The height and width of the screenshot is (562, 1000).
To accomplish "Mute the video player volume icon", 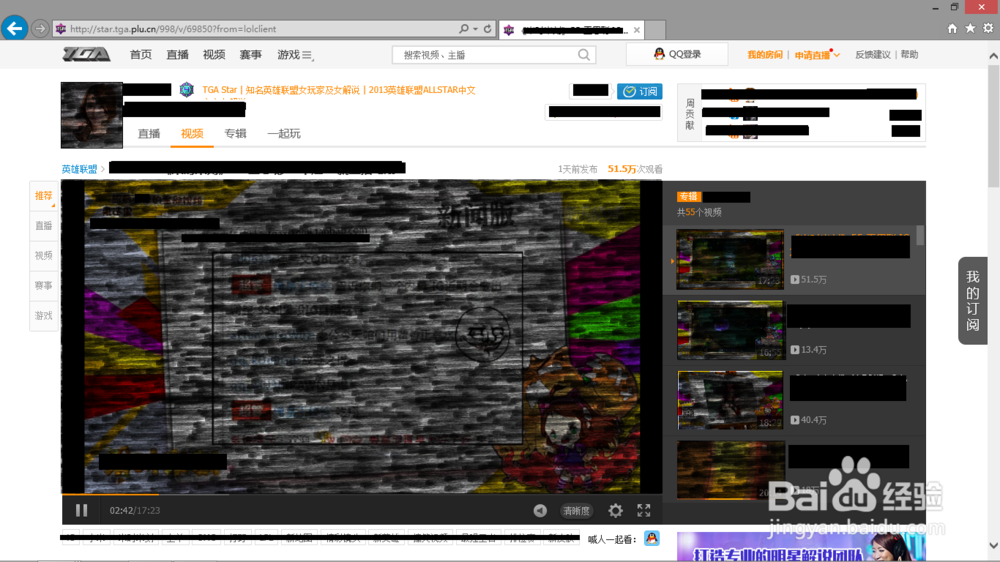I will [x=540, y=510].
